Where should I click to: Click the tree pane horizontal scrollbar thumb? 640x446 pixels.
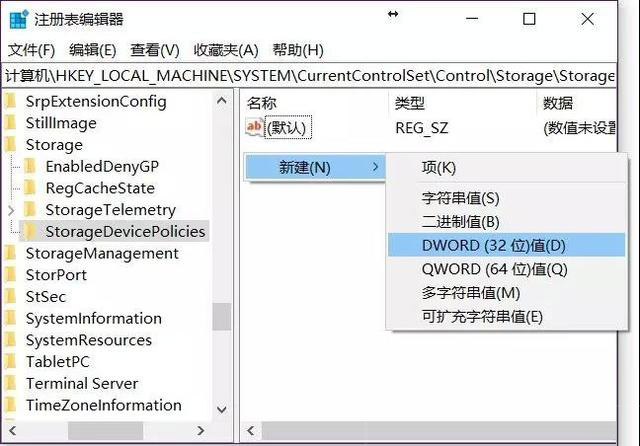click(105, 431)
